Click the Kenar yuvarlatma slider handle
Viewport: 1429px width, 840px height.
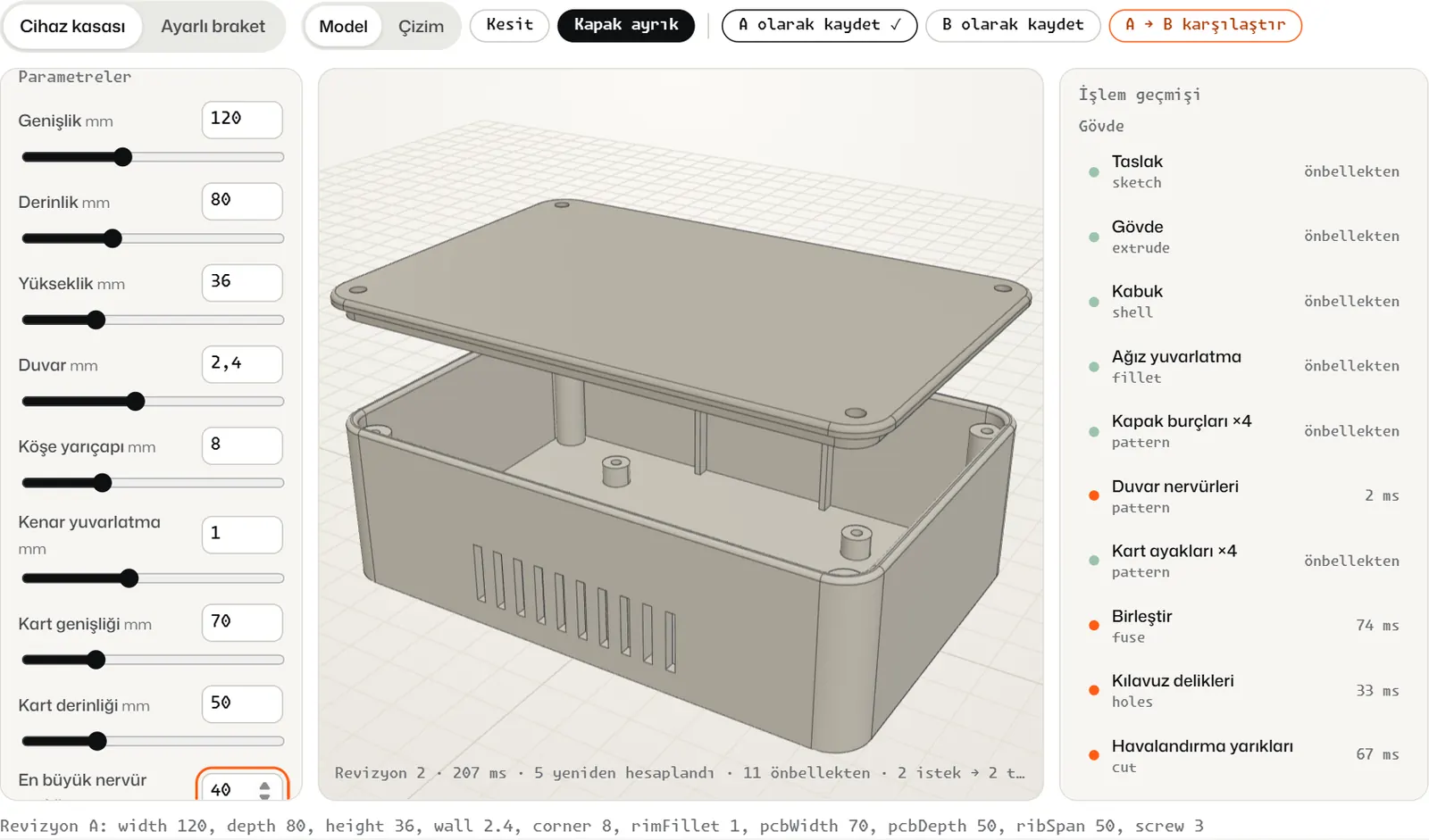(130, 578)
